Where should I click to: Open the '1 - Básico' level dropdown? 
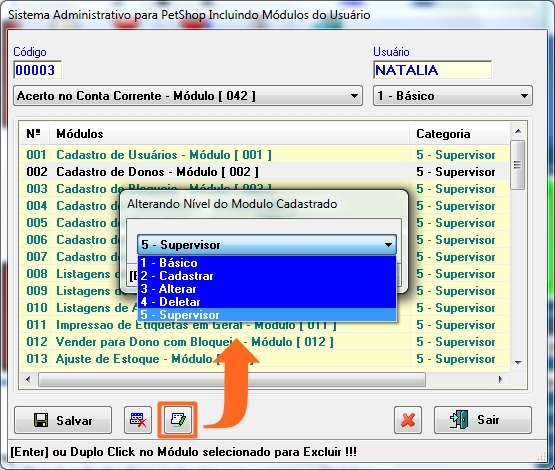(x=453, y=96)
